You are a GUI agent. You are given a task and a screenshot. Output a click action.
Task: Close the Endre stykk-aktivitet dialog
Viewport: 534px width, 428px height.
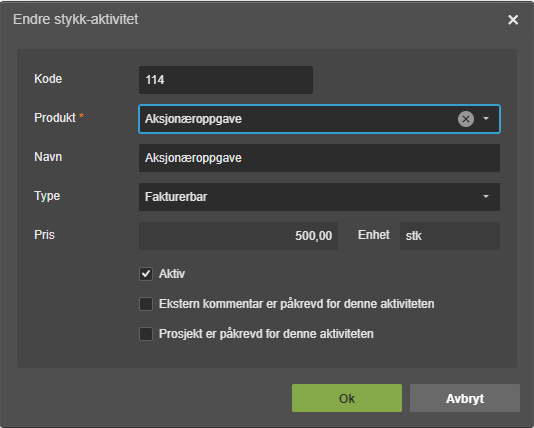pyautogui.click(x=513, y=20)
